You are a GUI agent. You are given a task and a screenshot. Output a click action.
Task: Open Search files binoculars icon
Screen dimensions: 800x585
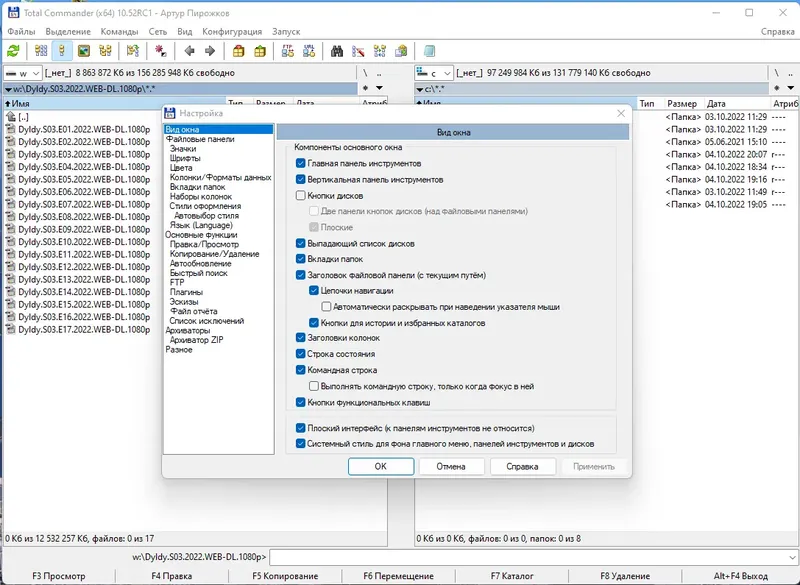click(337, 51)
